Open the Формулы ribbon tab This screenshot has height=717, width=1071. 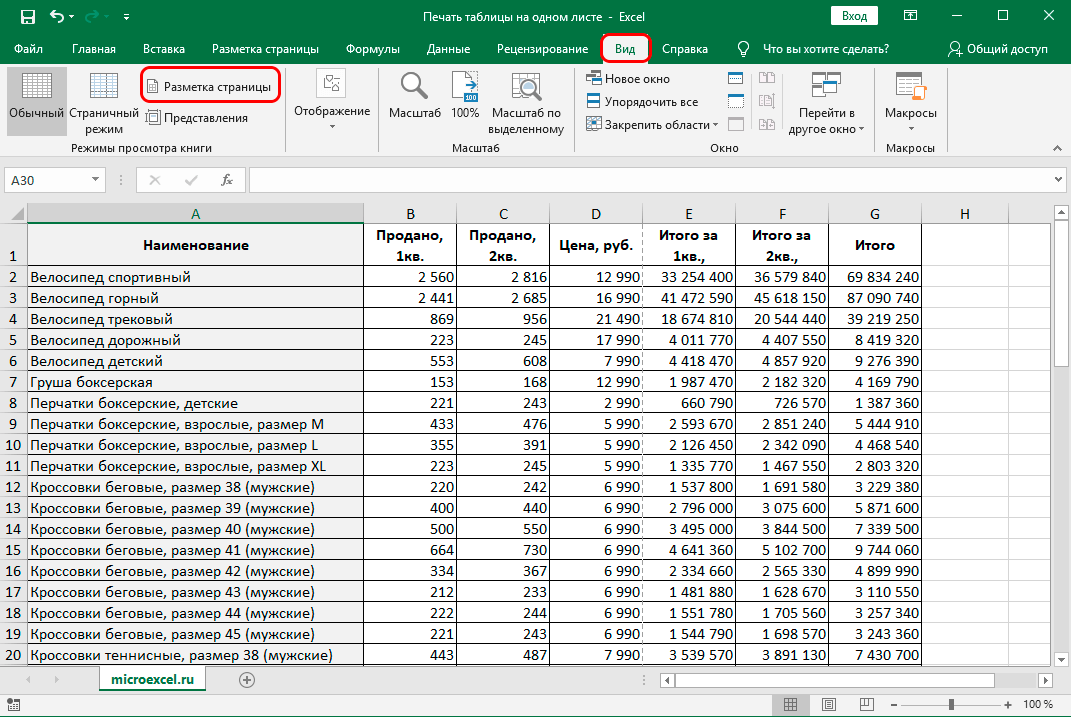[373, 49]
